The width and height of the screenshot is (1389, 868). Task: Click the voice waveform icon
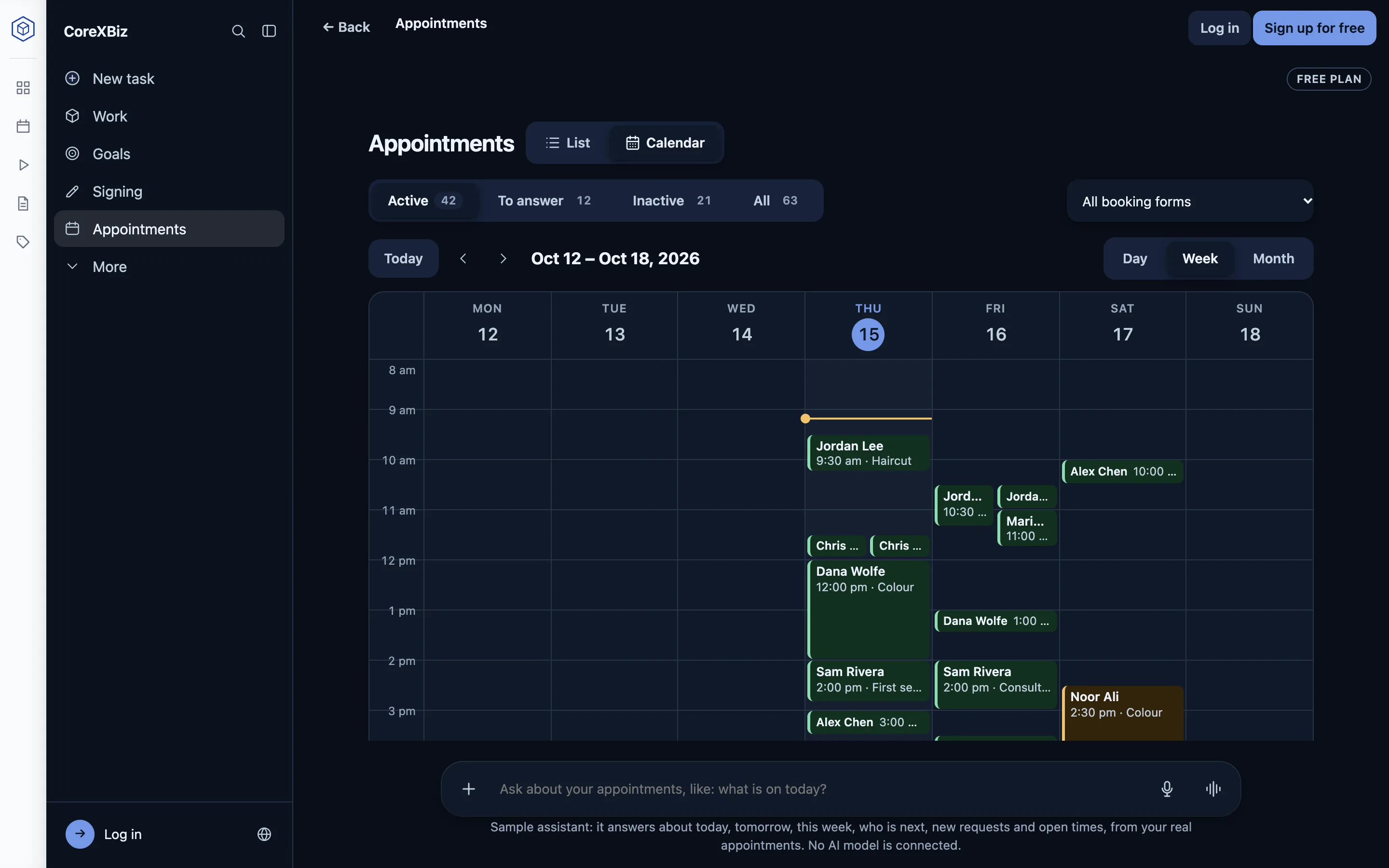point(1213,789)
